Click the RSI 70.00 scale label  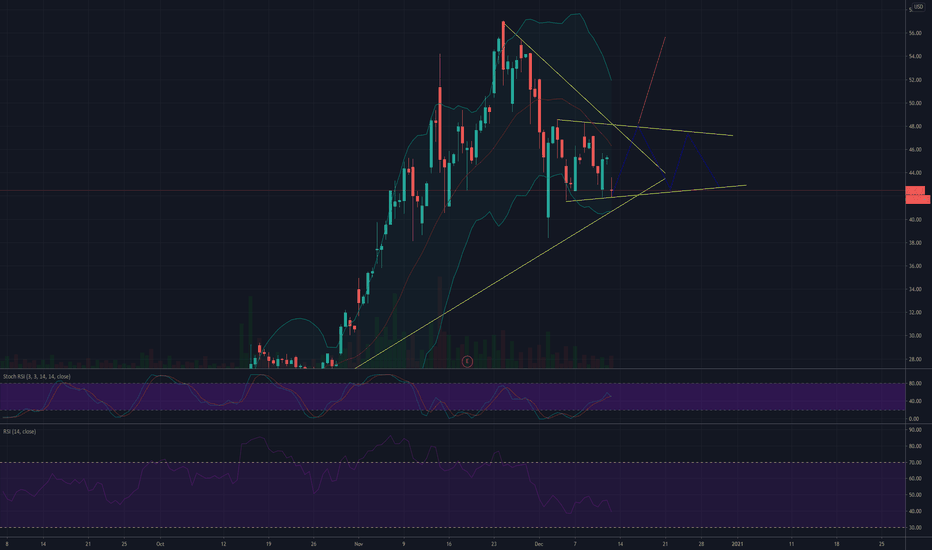[x=915, y=463]
